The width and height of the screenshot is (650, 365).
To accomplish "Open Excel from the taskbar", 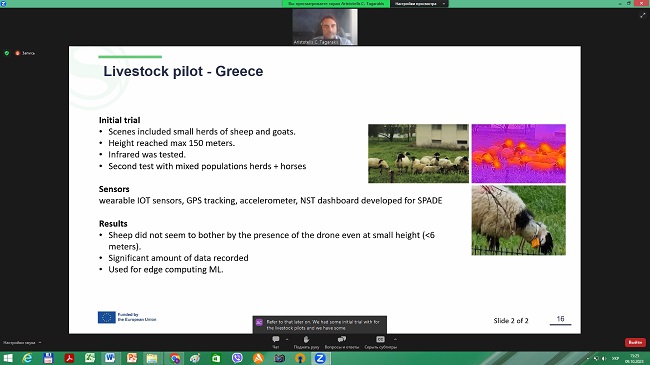I will tap(90, 358).
